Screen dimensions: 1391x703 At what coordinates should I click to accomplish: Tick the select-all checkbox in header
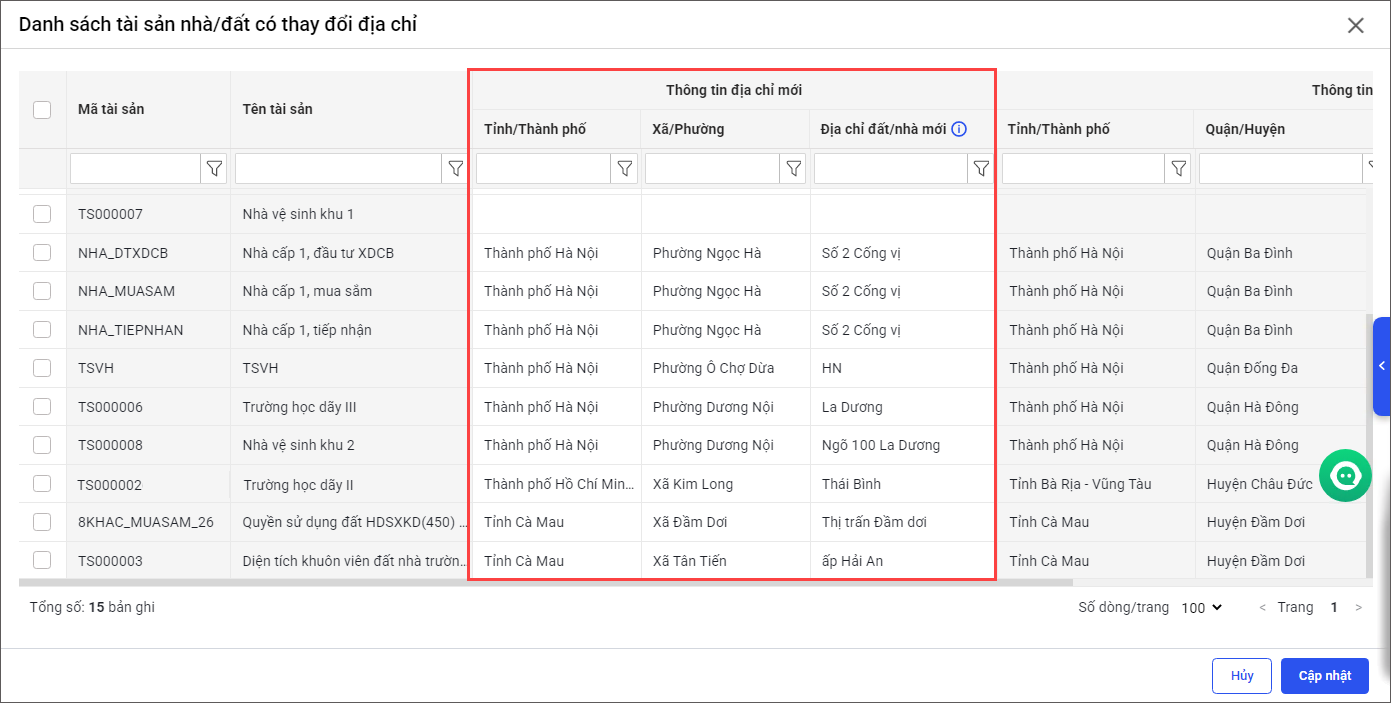(x=42, y=110)
